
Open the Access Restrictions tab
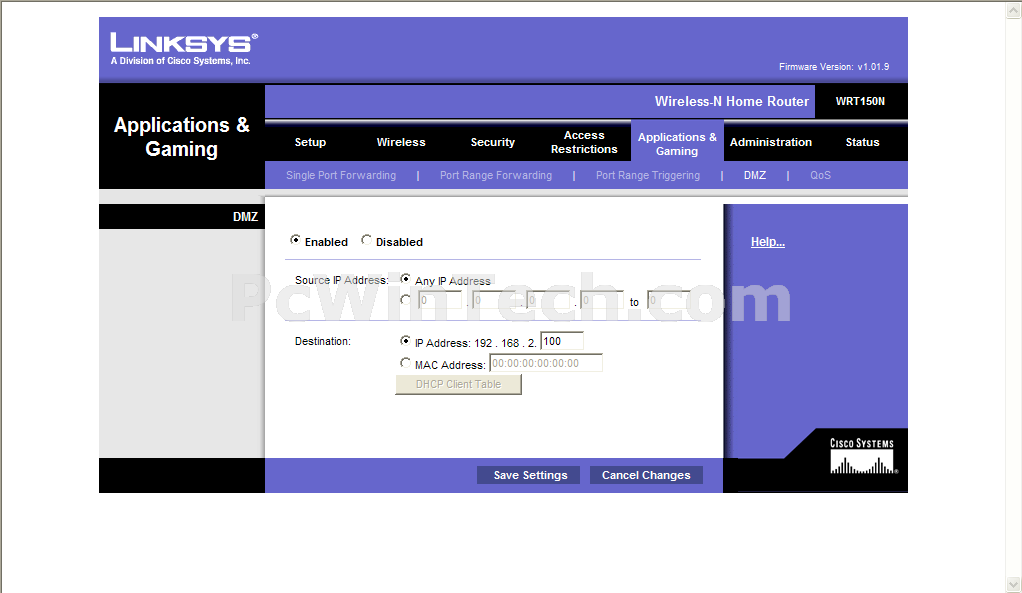coord(584,142)
